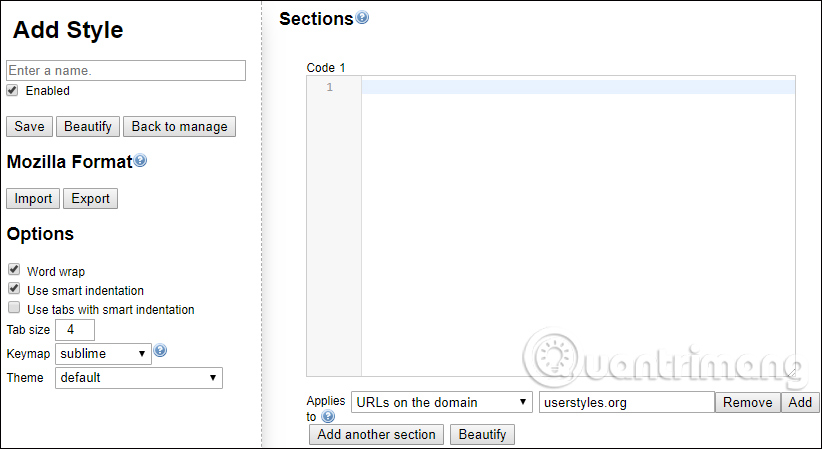Remove the userstyles.org domain rule
The height and width of the screenshot is (449, 822).
[x=748, y=402]
